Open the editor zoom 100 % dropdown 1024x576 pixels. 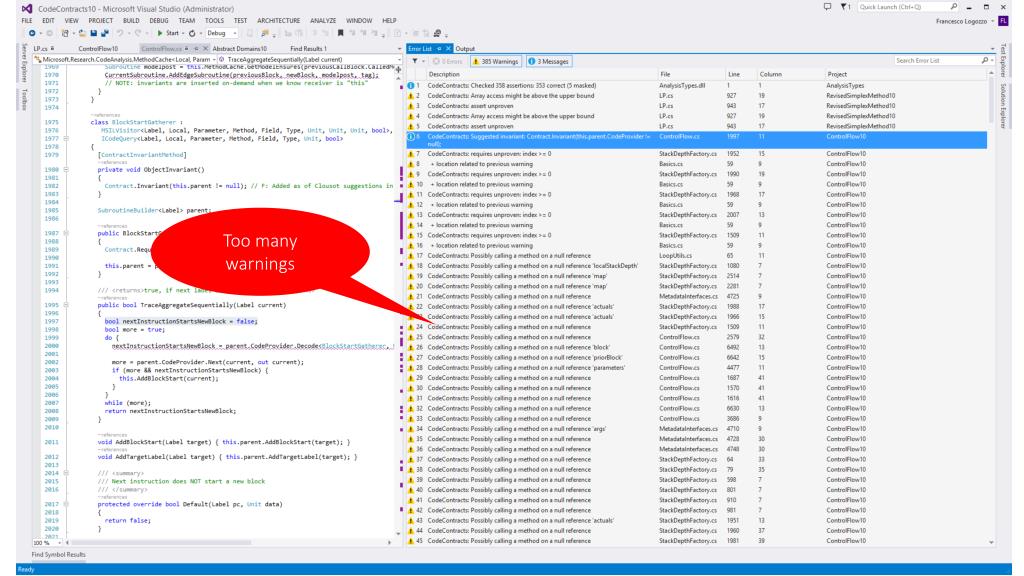point(59,543)
